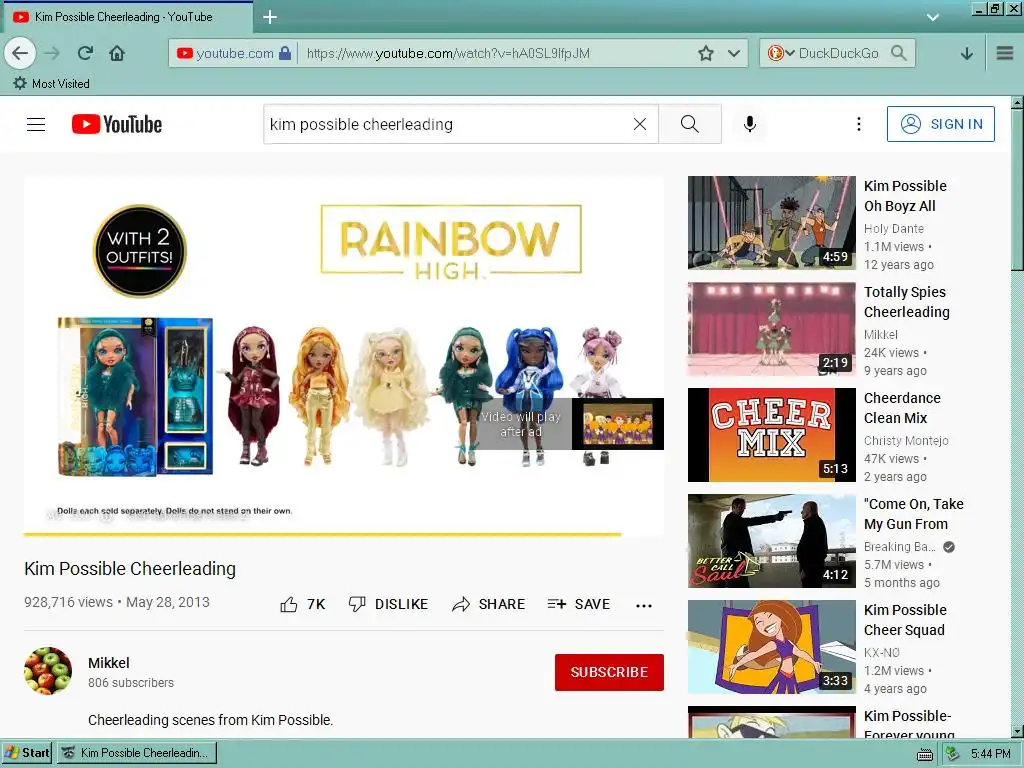This screenshot has width=1024, height=768.
Task: Bookmark this page with the star icon
Action: [705, 53]
